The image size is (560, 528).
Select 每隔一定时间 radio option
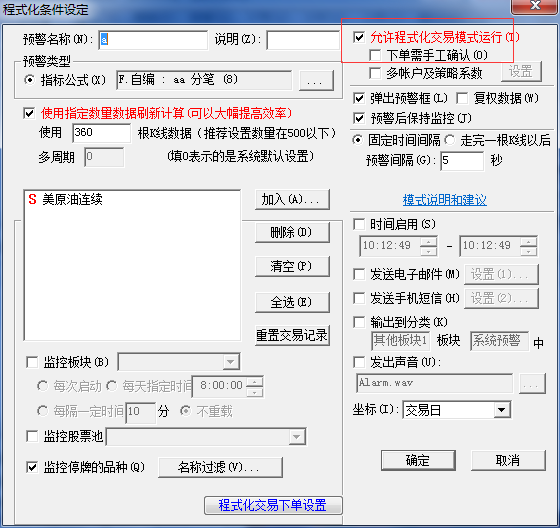[x=42, y=411]
